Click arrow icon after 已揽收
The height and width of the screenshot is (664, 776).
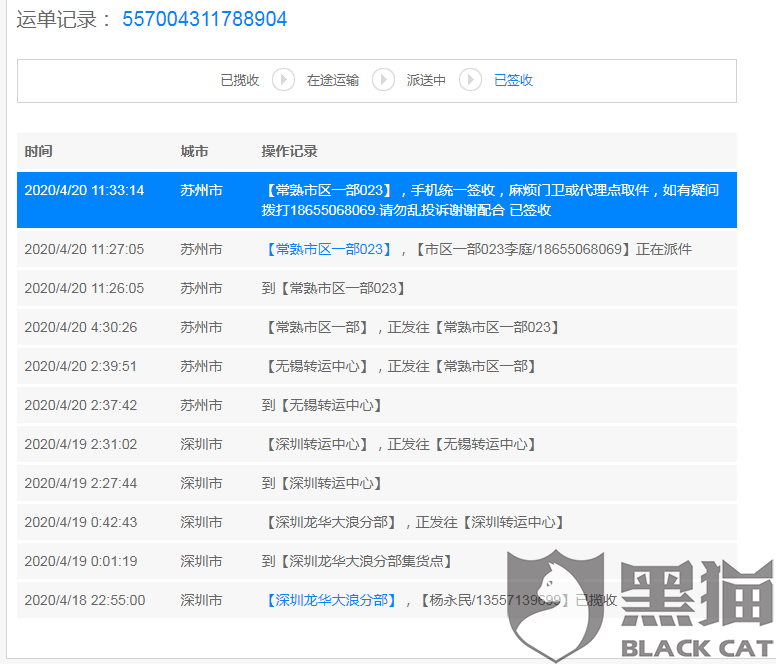(x=284, y=80)
